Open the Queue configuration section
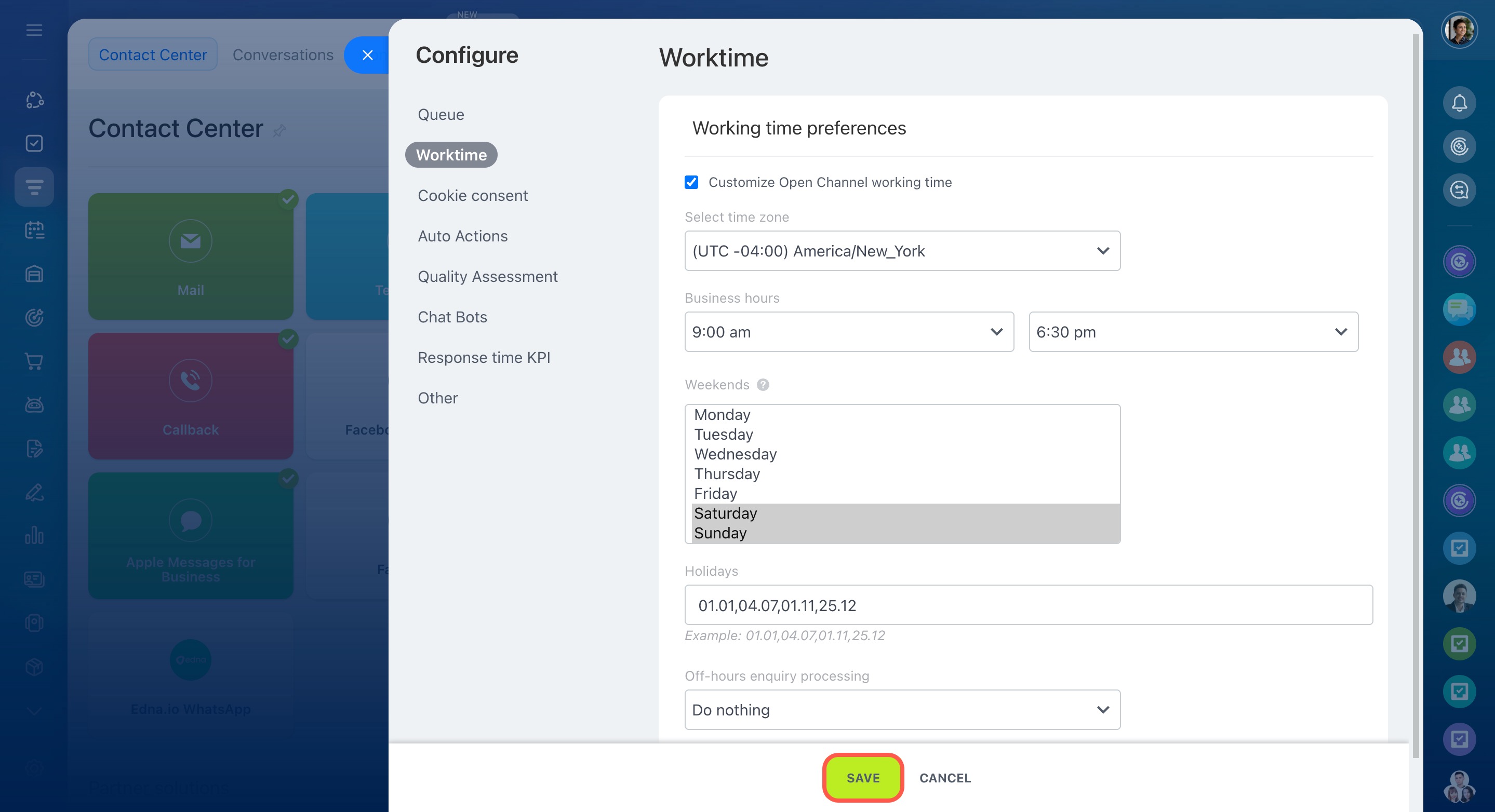The image size is (1495, 812). coord(441,115)
